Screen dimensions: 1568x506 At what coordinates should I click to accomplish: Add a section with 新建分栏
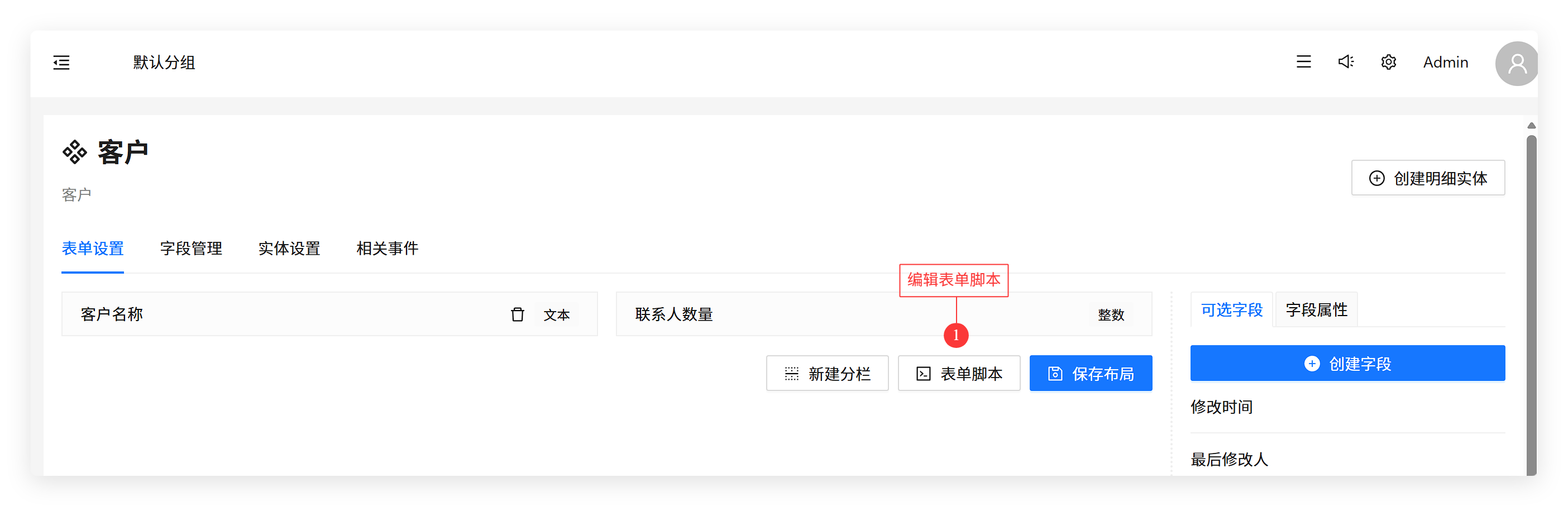click(x=826, y=373)
